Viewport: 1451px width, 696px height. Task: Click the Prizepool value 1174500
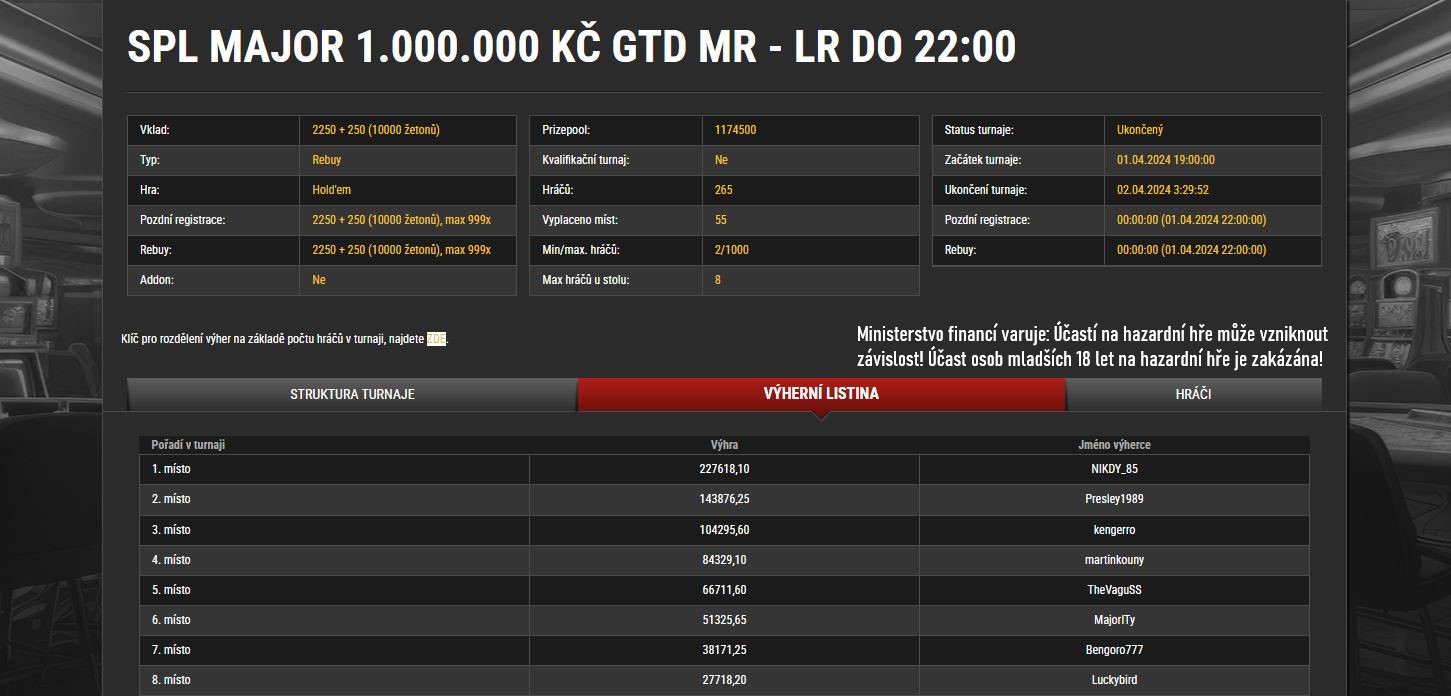pos(735,130)
